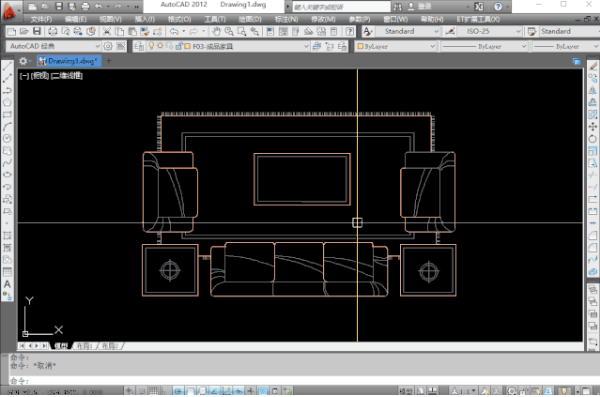The height and width of the screenshot is (397, 600).
Task: Select the Polygon draw tool
Action: 7,103
